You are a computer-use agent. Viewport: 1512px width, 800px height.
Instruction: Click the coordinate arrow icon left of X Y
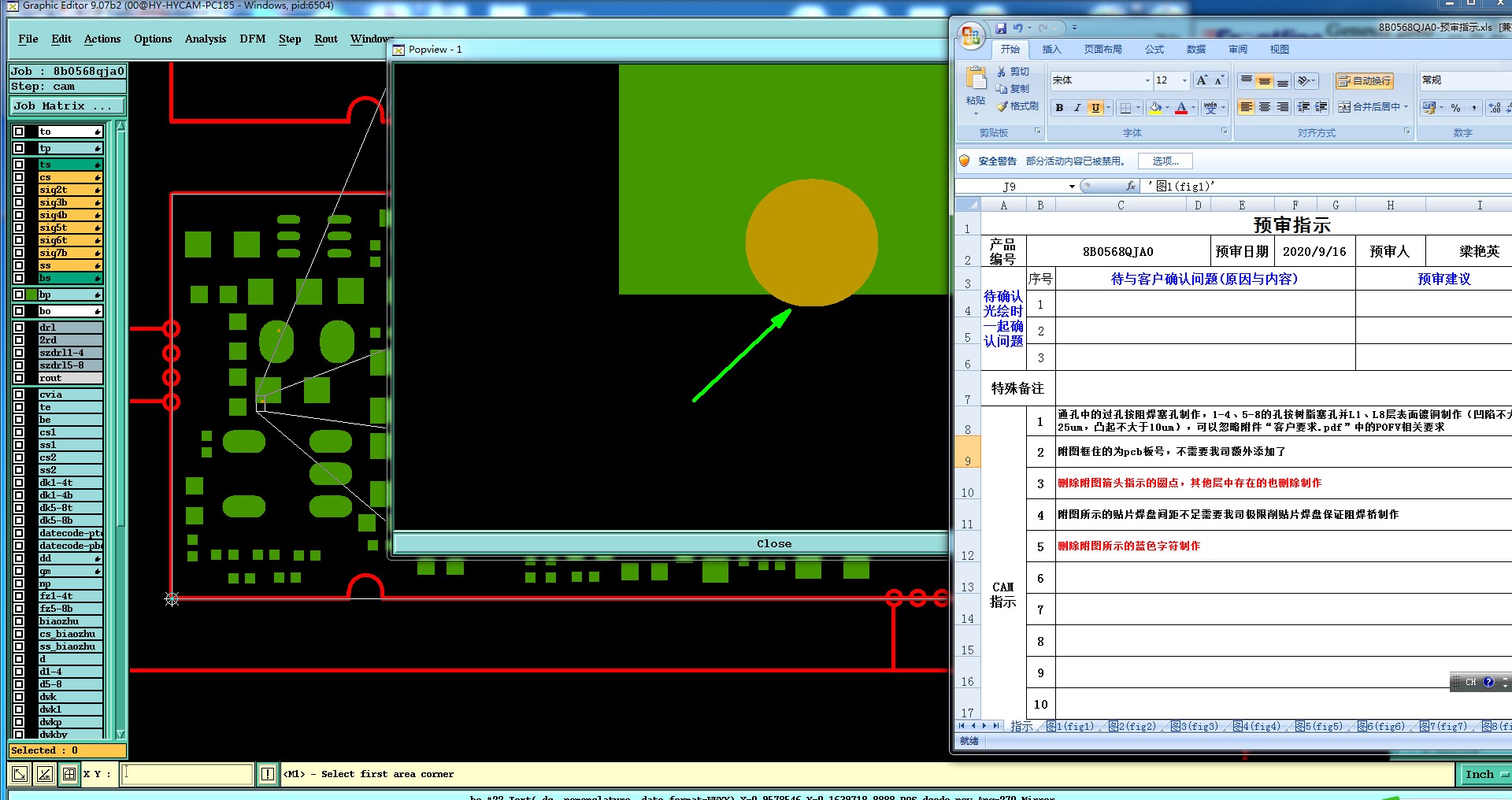(20, 774)
